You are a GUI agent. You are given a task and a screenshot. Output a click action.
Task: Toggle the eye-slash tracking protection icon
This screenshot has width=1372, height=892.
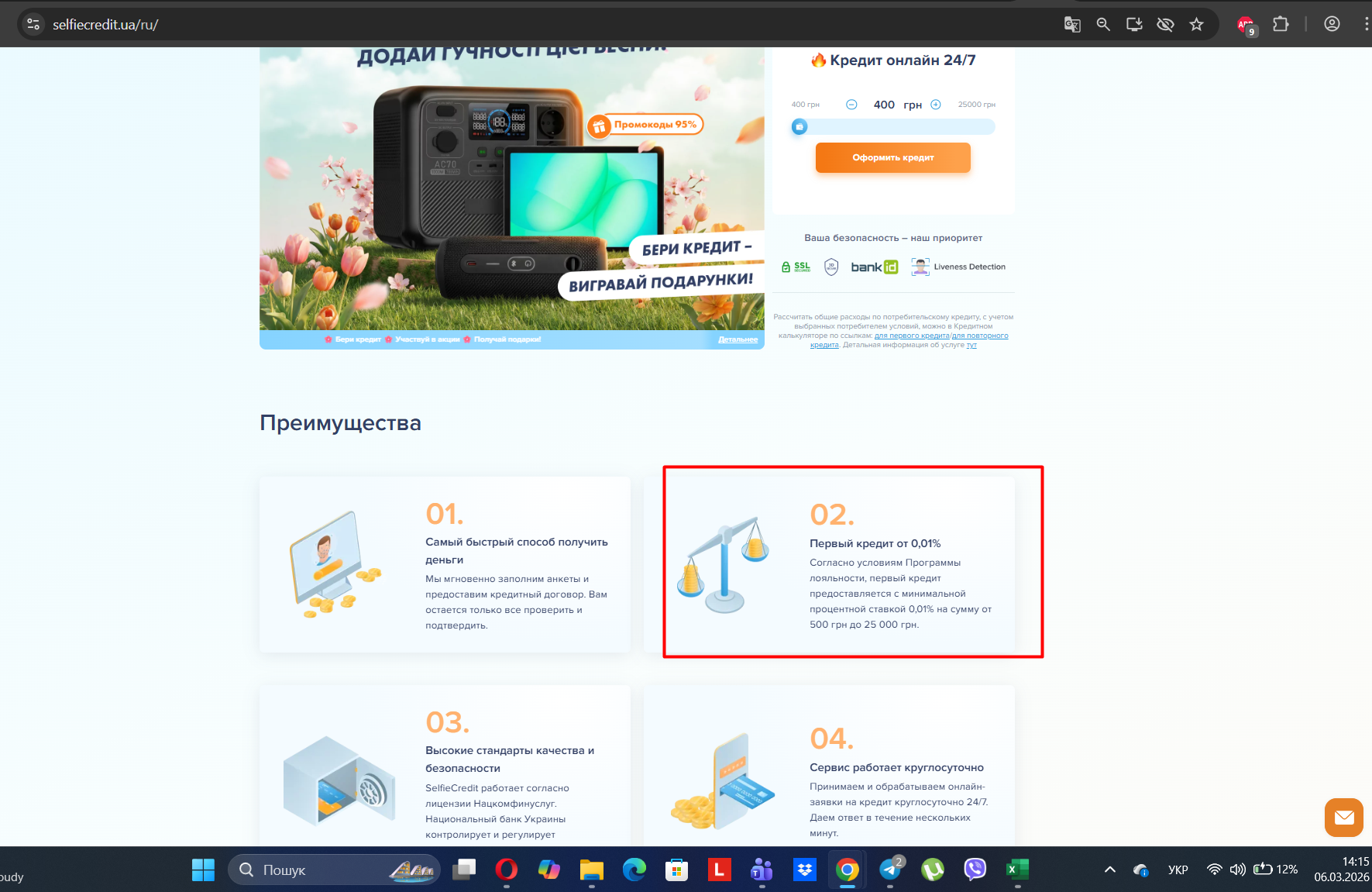(x=1165, y=25)
